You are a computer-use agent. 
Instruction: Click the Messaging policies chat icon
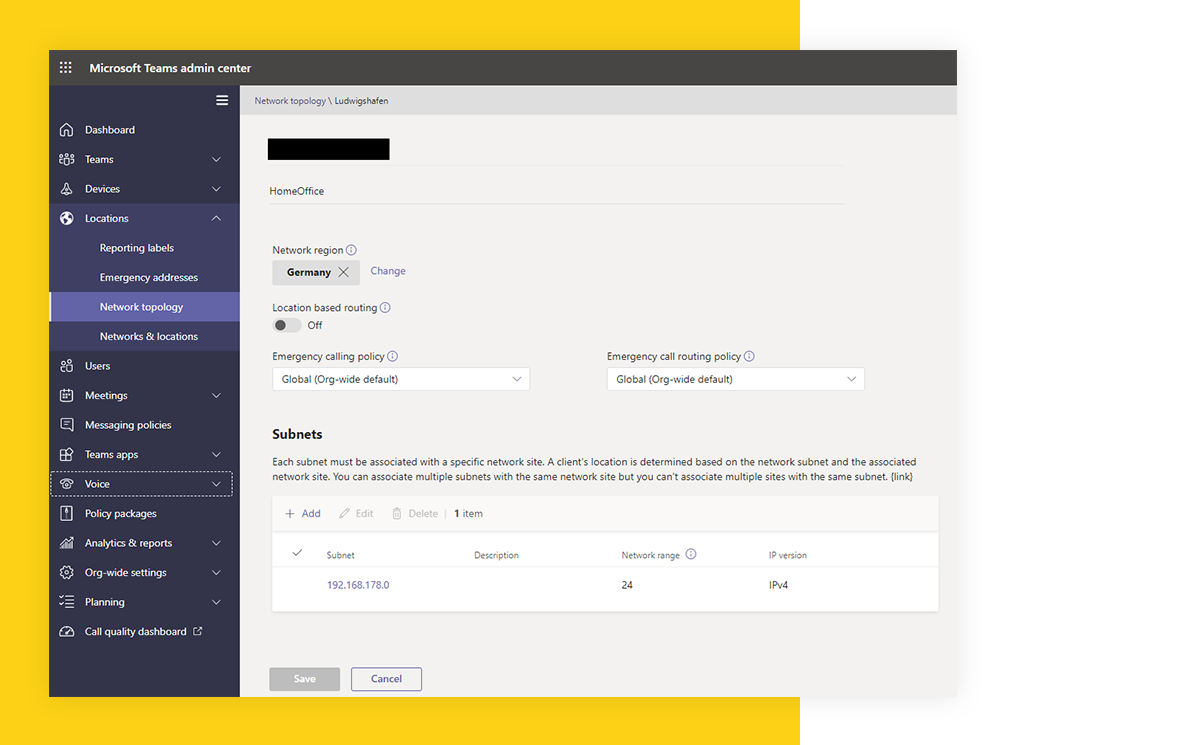point(67,425)
